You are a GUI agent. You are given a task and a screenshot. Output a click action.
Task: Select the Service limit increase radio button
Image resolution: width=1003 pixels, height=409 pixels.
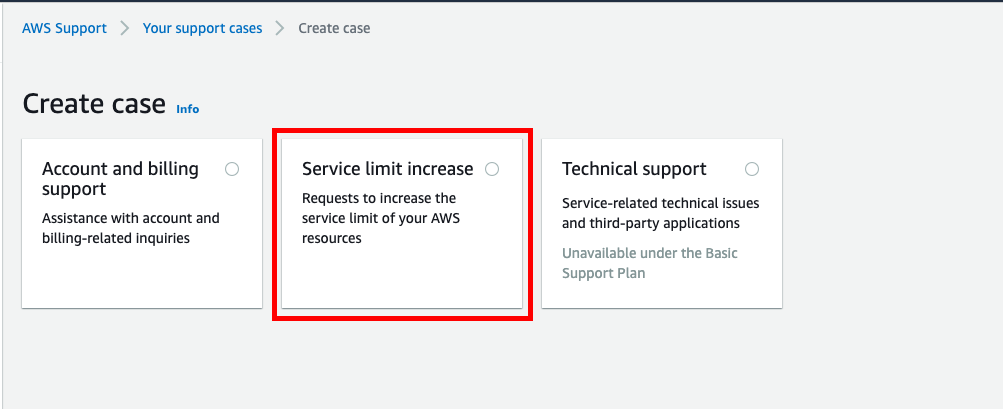492,169
